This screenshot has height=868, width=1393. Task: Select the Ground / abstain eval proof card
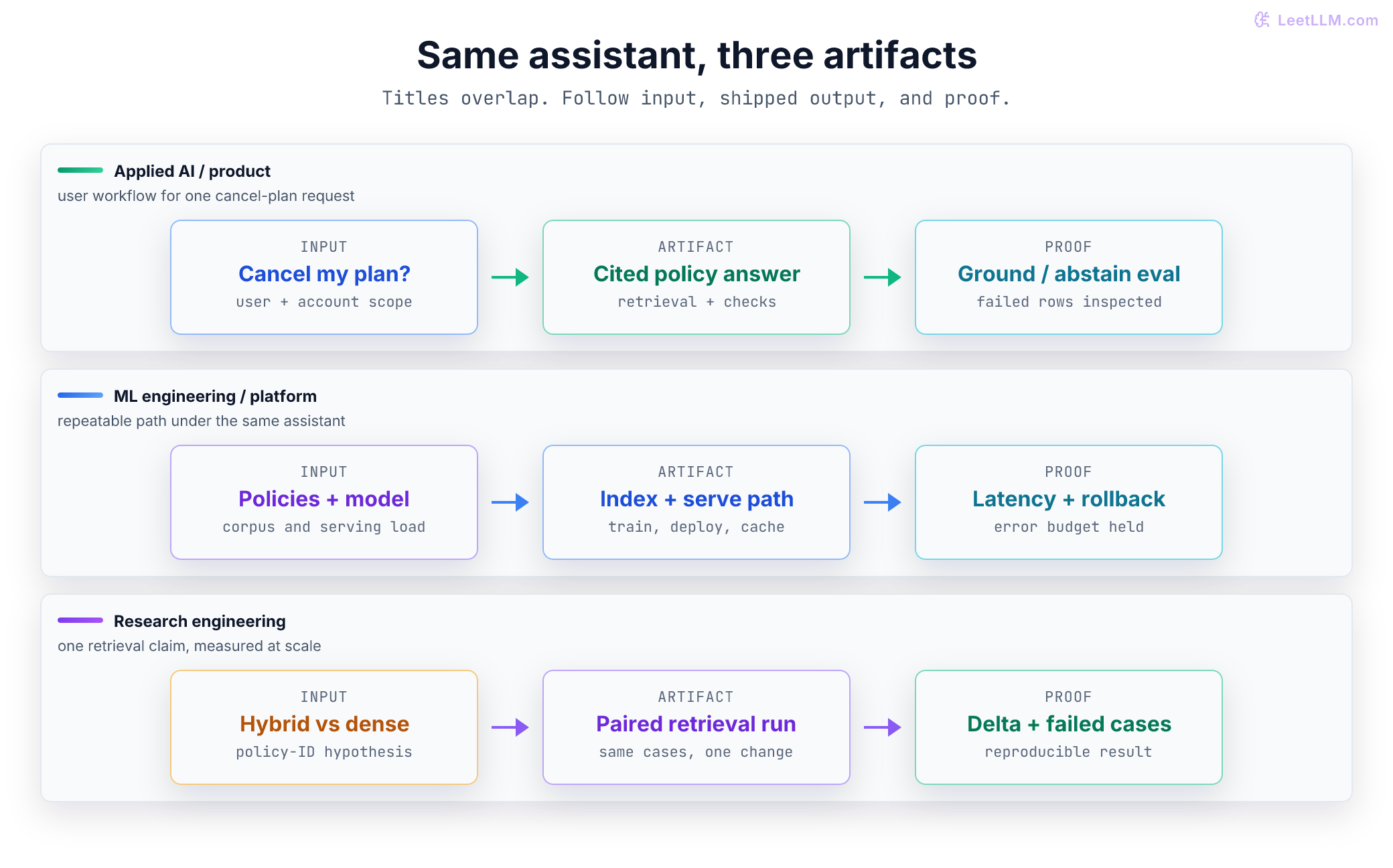(x=1069, y=277)
